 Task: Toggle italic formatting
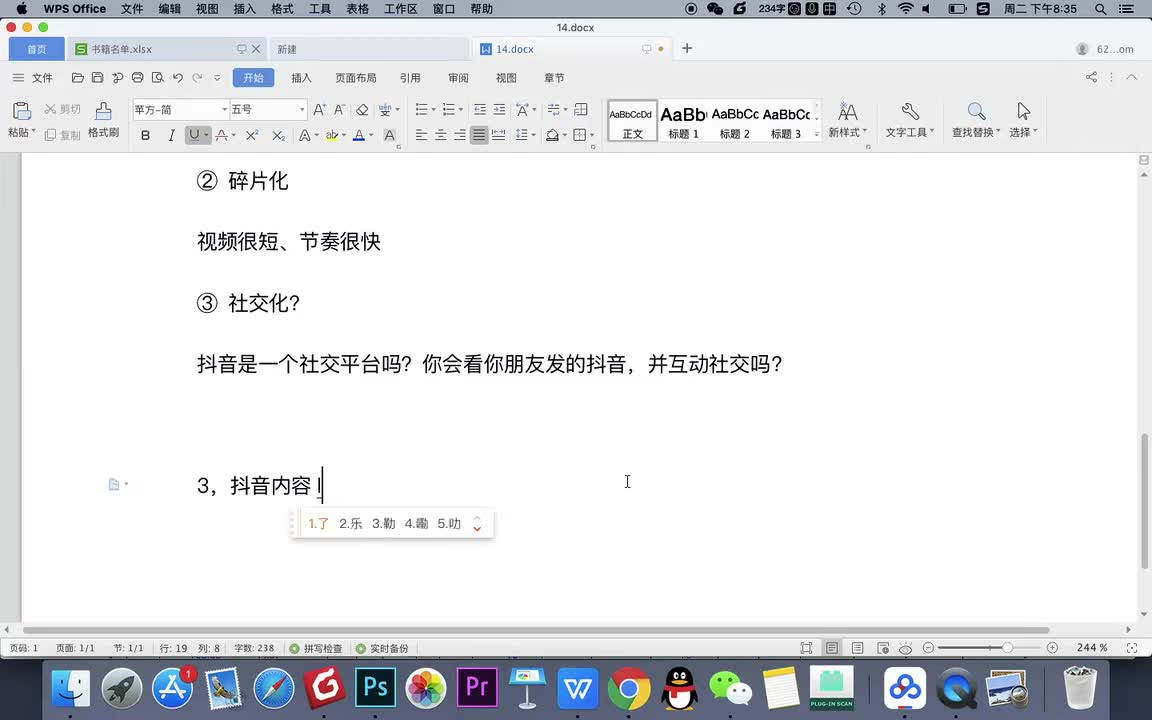coord(171,135)
